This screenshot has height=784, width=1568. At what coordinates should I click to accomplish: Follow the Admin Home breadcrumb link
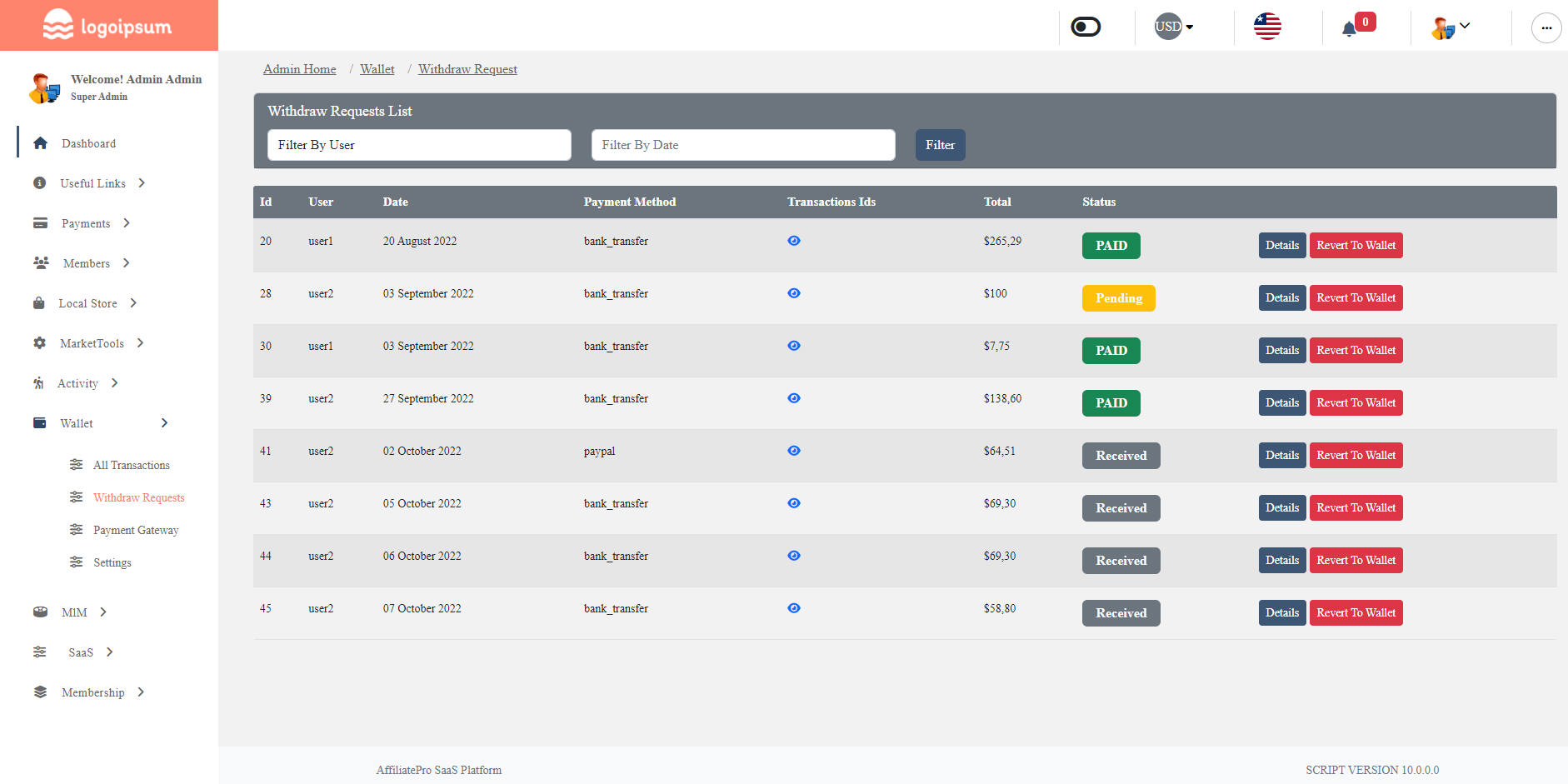point(299,68)
